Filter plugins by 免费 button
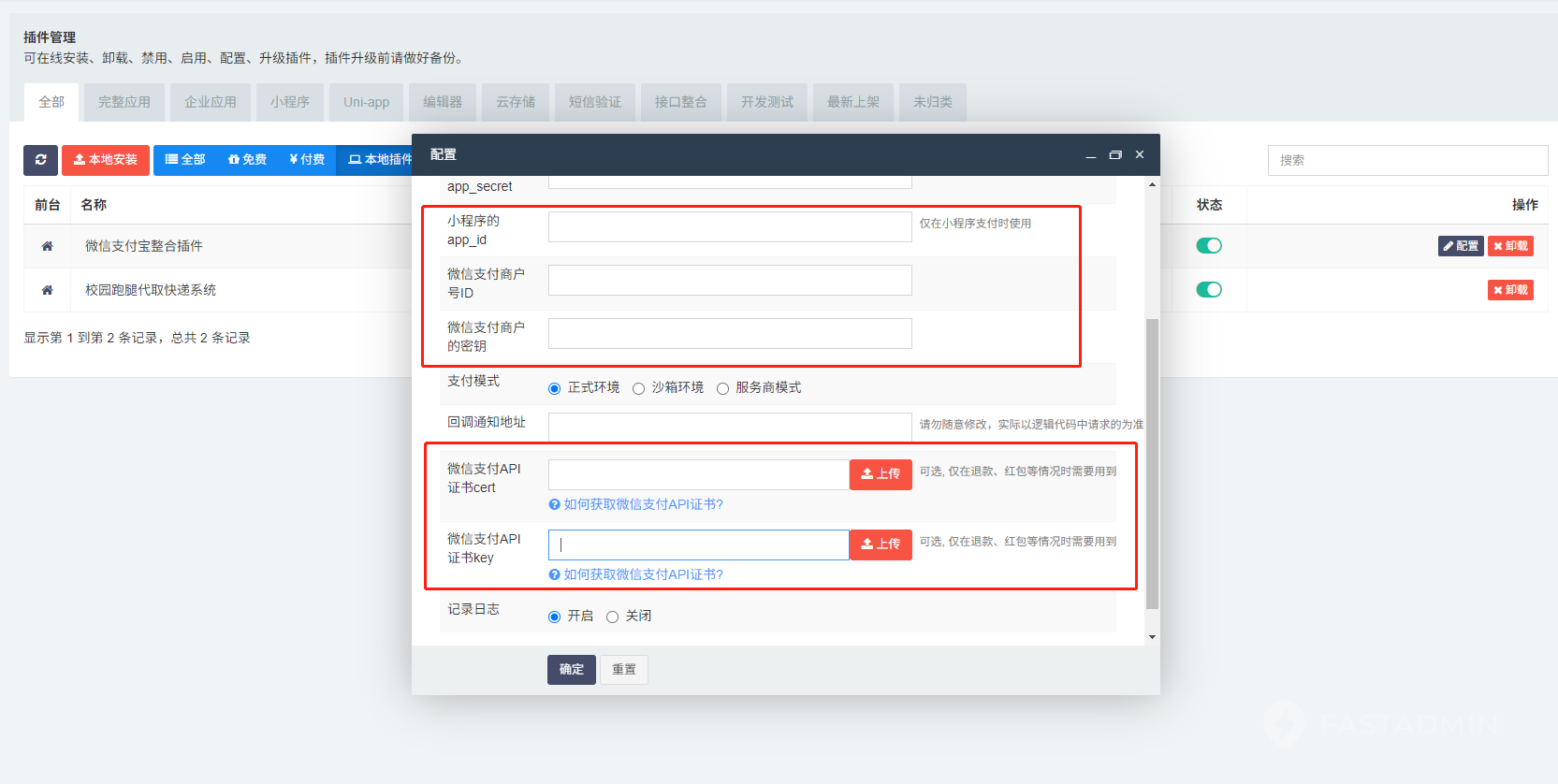Image resolution: width=1558 pixels, height=784 pixels. coord(248,160)
